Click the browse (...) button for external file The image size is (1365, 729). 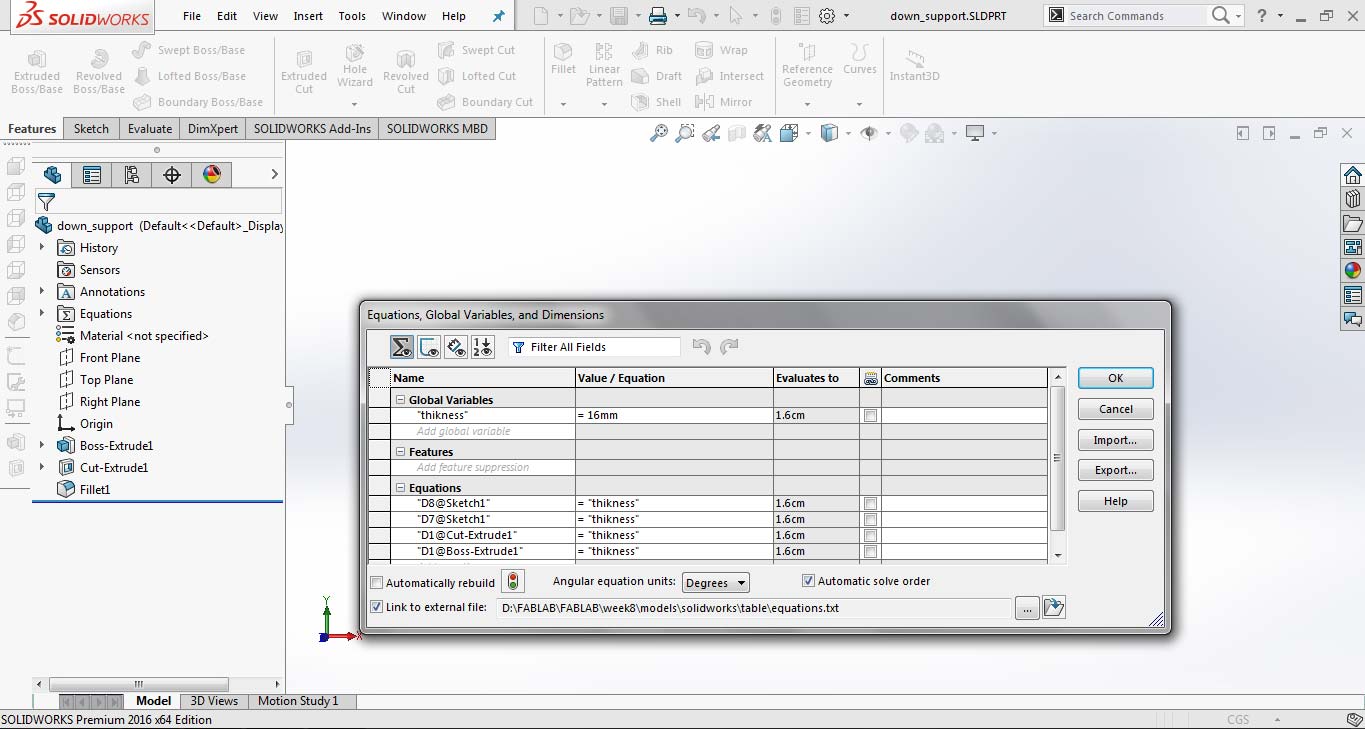1027,607
